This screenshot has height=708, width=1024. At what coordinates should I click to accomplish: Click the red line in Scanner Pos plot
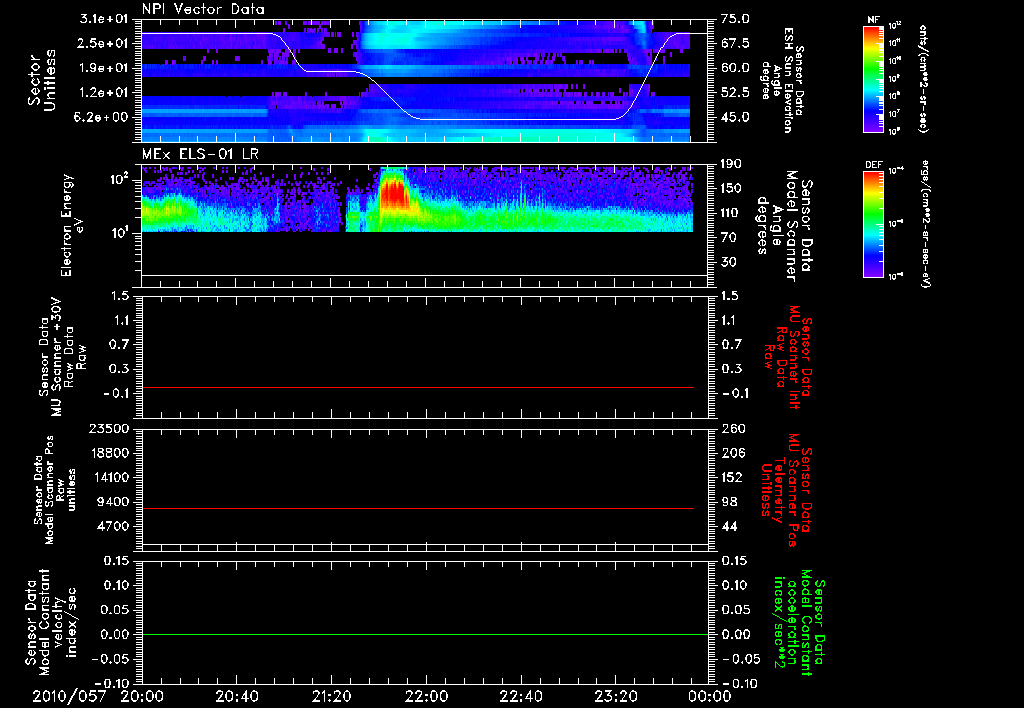(x=418, y=508)
